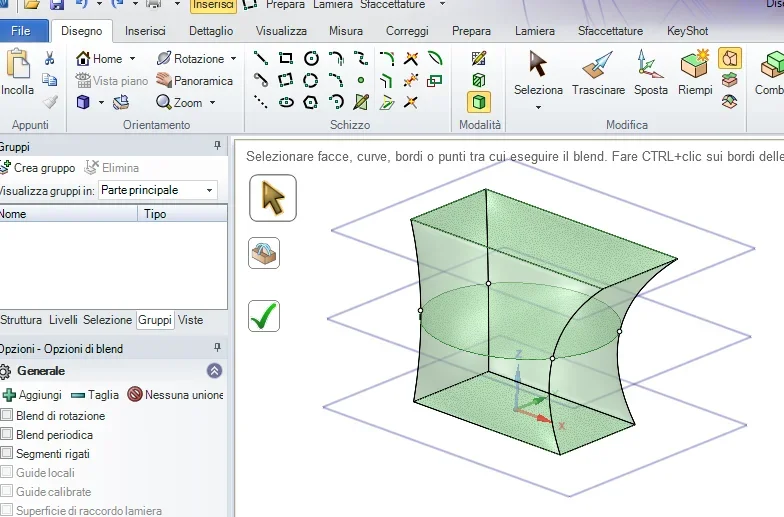Screen dimensions: 784x517
Task: Click the Incolla paste button
Action: point(18,72)
